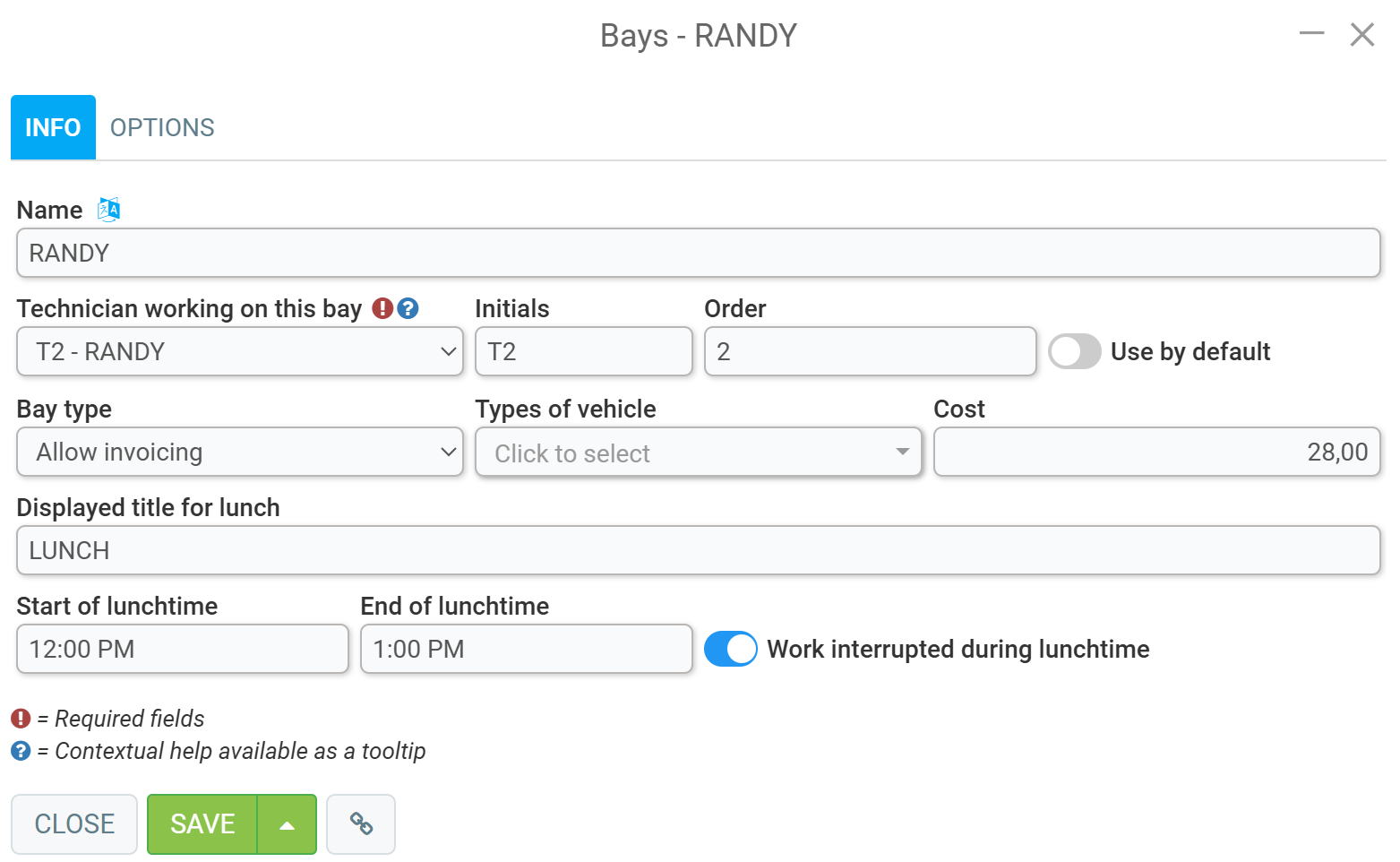Viewport: 1400px width, 862px height.
Task: Click the Initials field
Action: coord(584,351)
